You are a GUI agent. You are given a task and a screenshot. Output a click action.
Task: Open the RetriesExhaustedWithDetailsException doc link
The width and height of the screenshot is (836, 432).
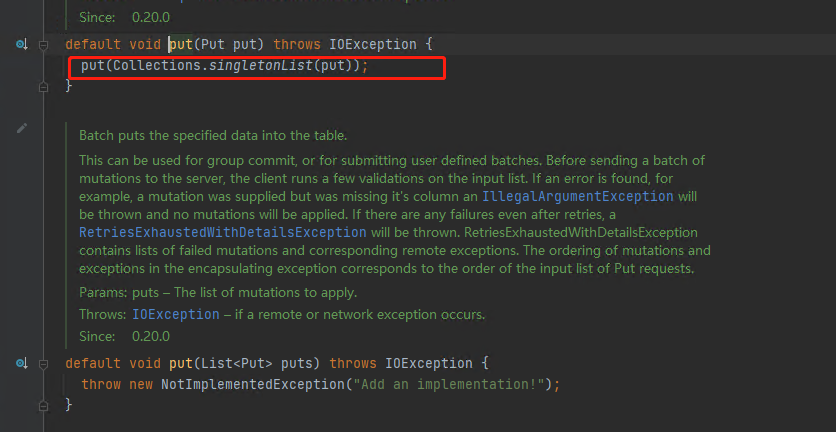click(222, 233)
